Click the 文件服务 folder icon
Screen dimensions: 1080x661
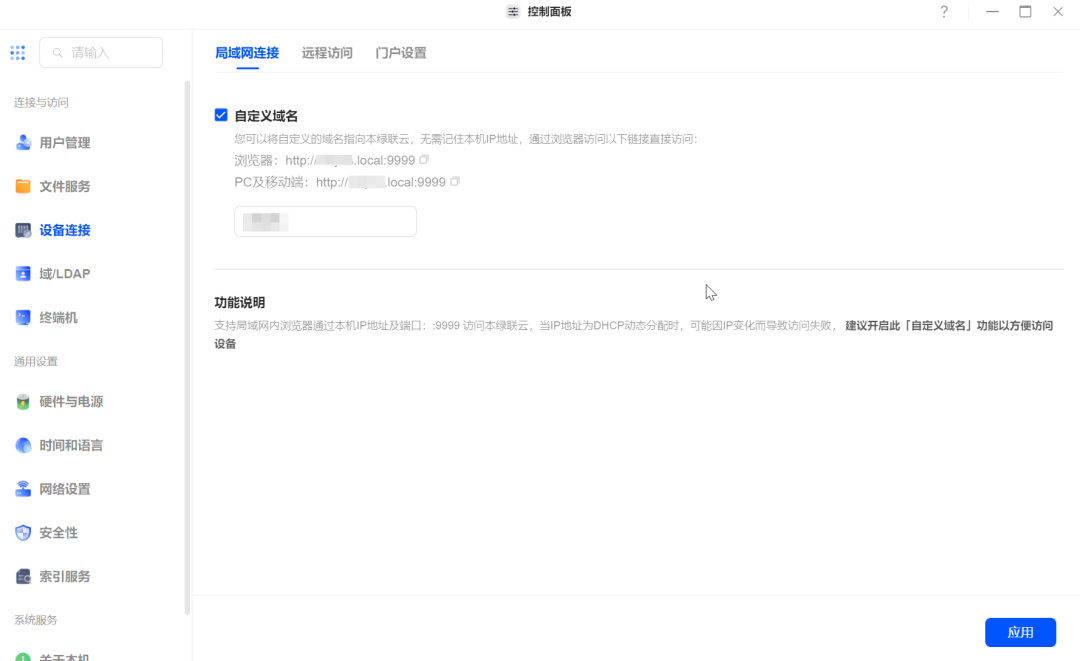[23, 186]
